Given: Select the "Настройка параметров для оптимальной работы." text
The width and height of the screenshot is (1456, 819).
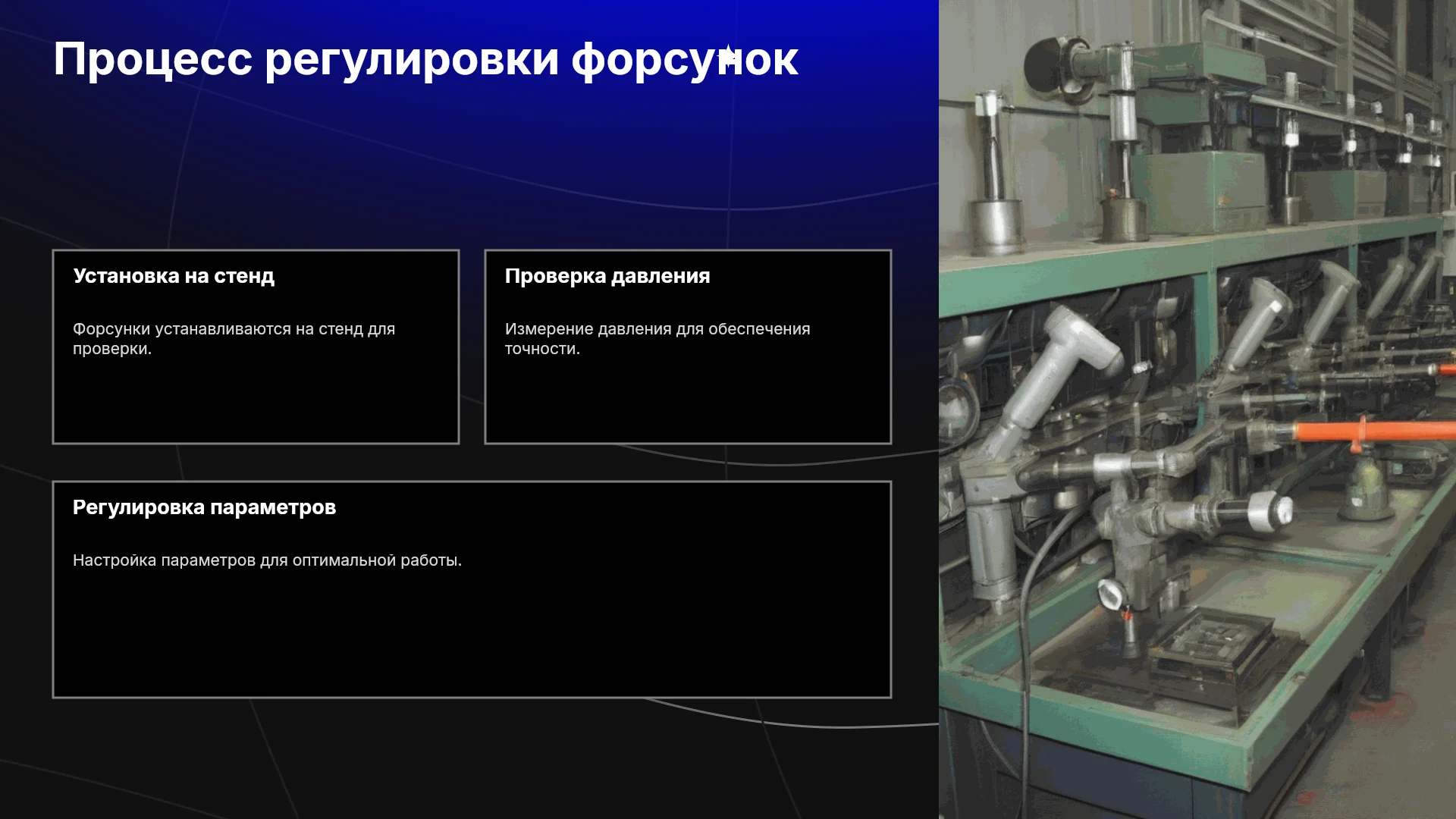Looking at the screenshot, I should coord(267,560).
